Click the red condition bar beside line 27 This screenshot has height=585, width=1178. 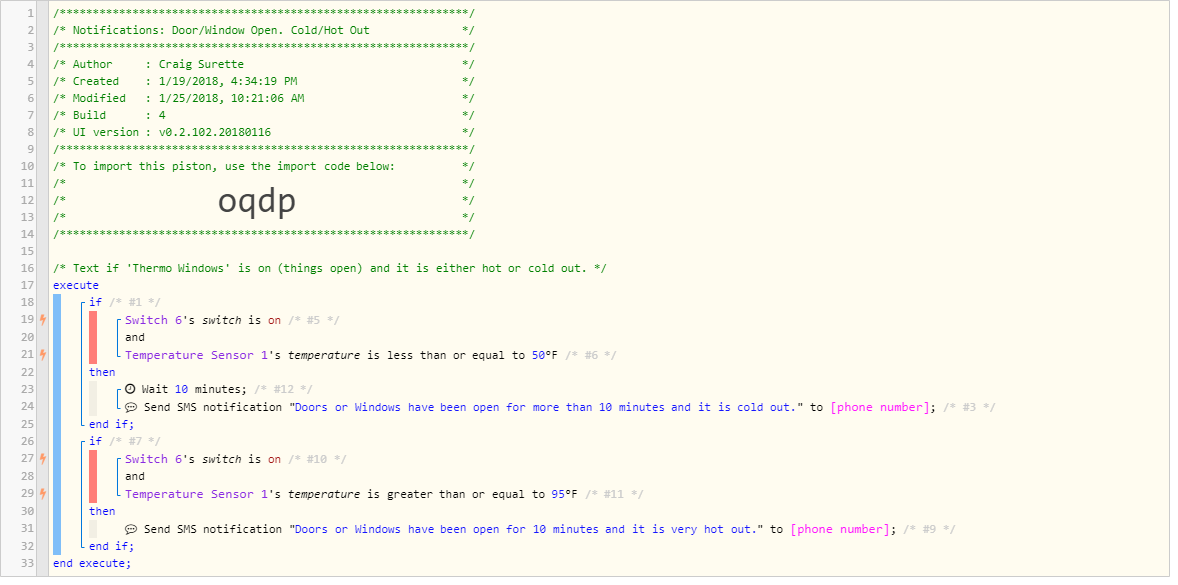tap(93, 476)
